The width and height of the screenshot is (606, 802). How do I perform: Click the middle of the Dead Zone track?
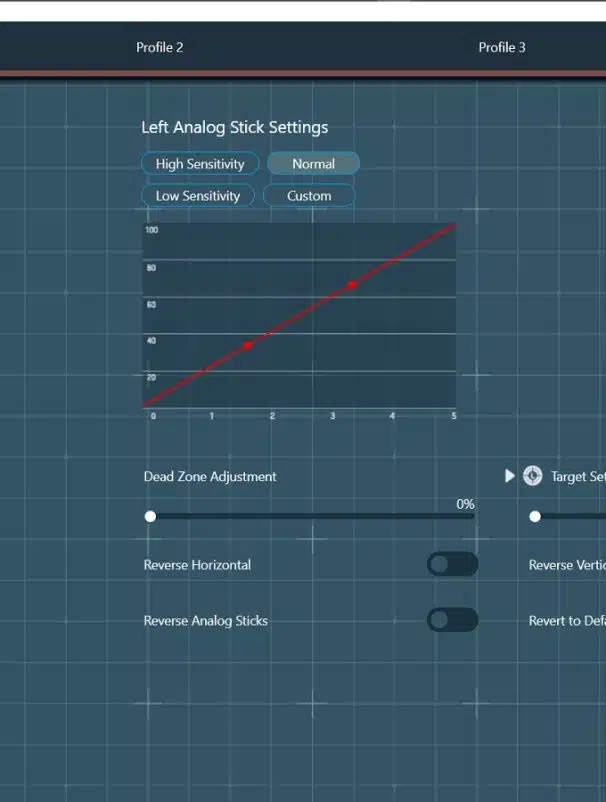[x=312, y=516]
